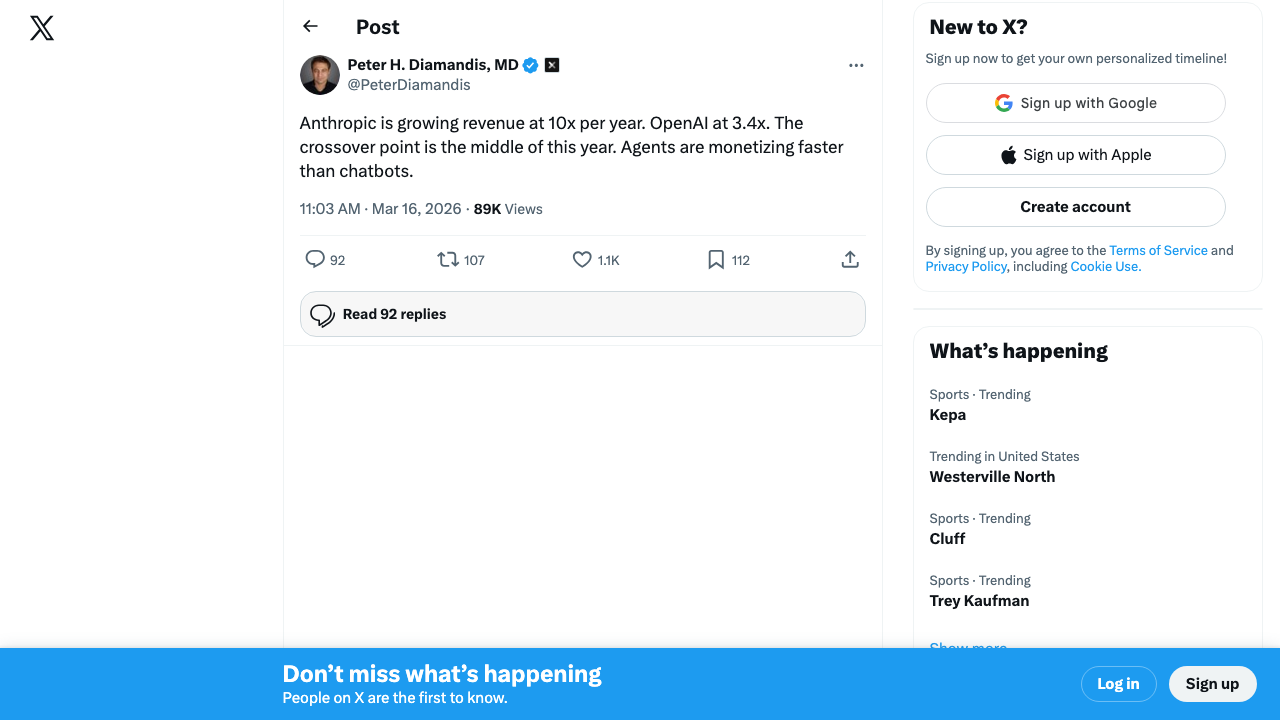This screenshot has height=720, width=1280.
Task: Click the X logo in the top left
Action: point(41,28)
